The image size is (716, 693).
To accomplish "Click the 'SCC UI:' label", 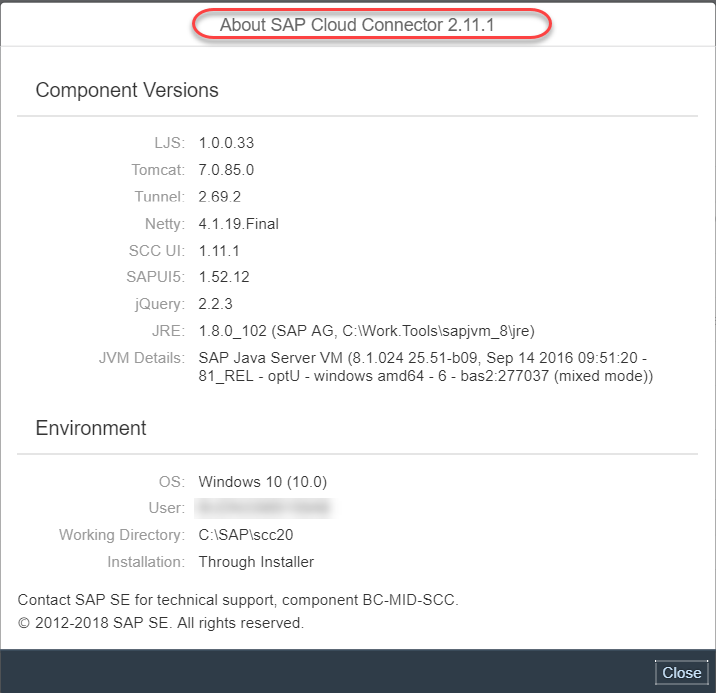I will (x=157, y=251).
